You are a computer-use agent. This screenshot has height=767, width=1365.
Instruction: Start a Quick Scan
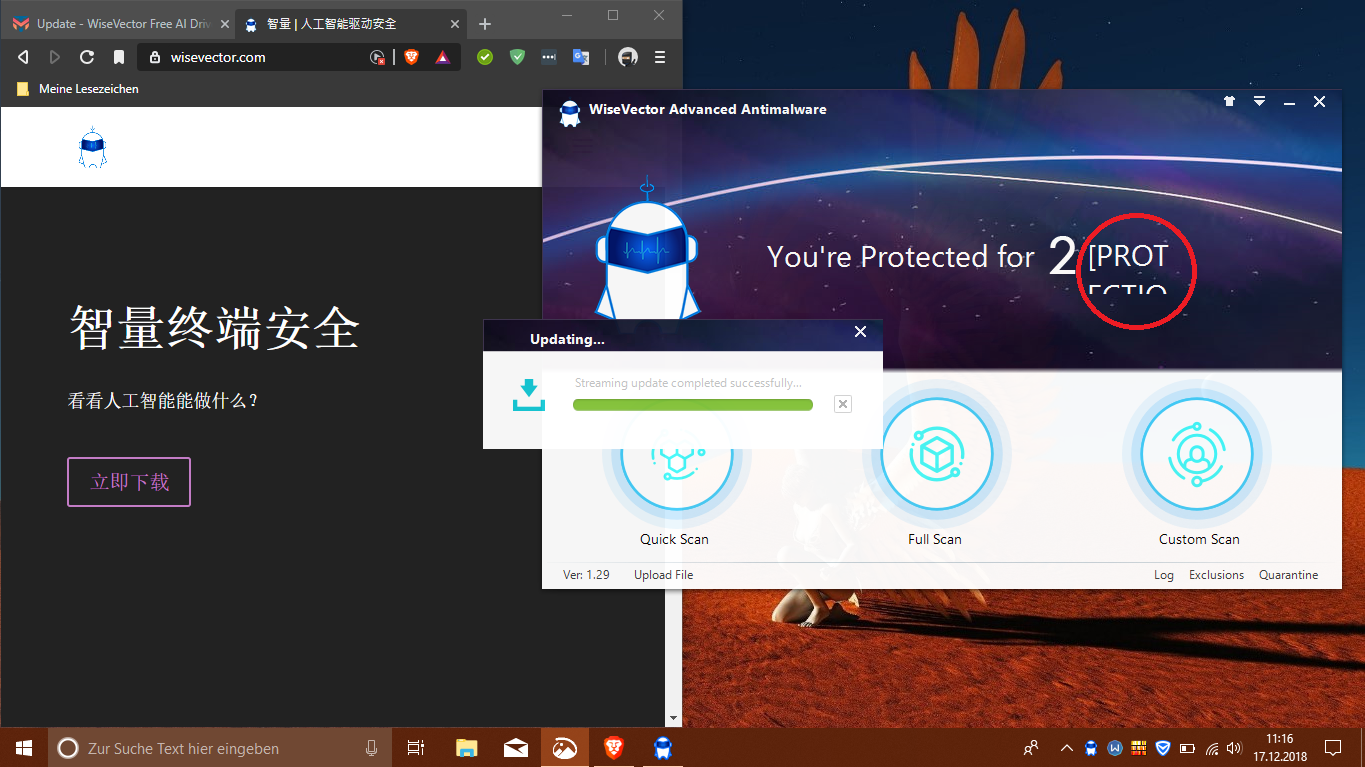[675, 455]
